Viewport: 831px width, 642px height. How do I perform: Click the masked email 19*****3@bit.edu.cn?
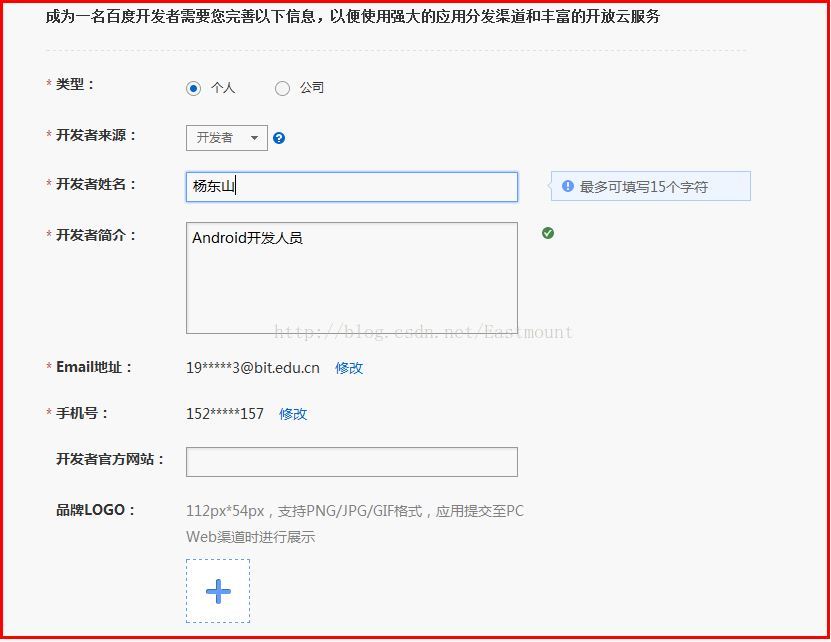(253, 368)
